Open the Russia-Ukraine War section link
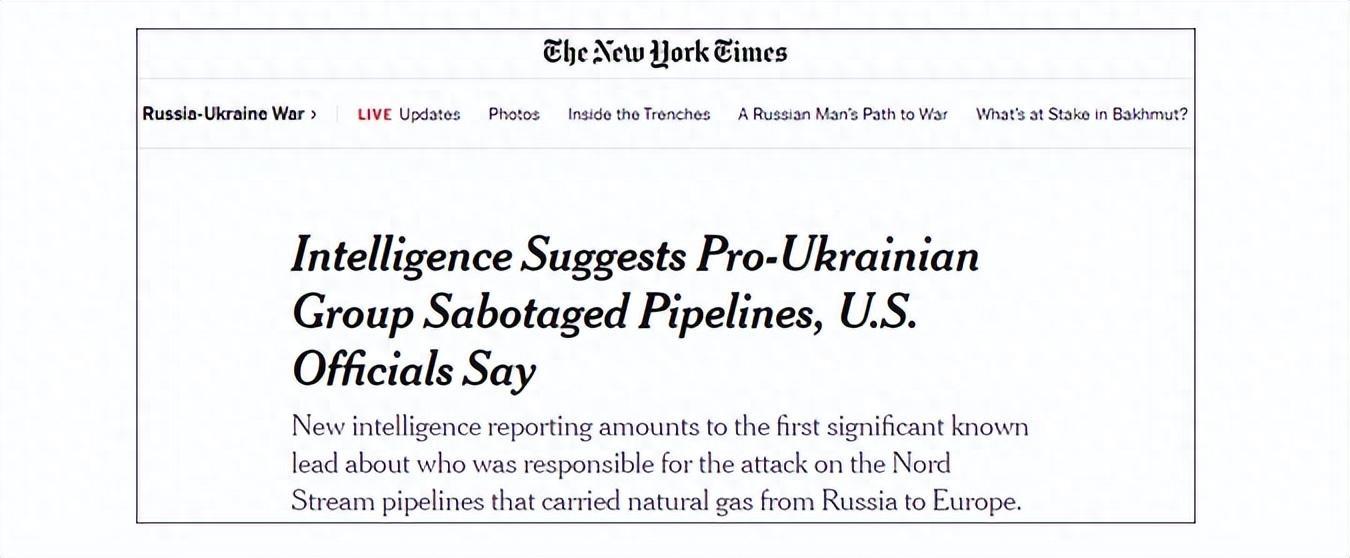Viewport: 1350px width, 558px height. coord(223,114)
